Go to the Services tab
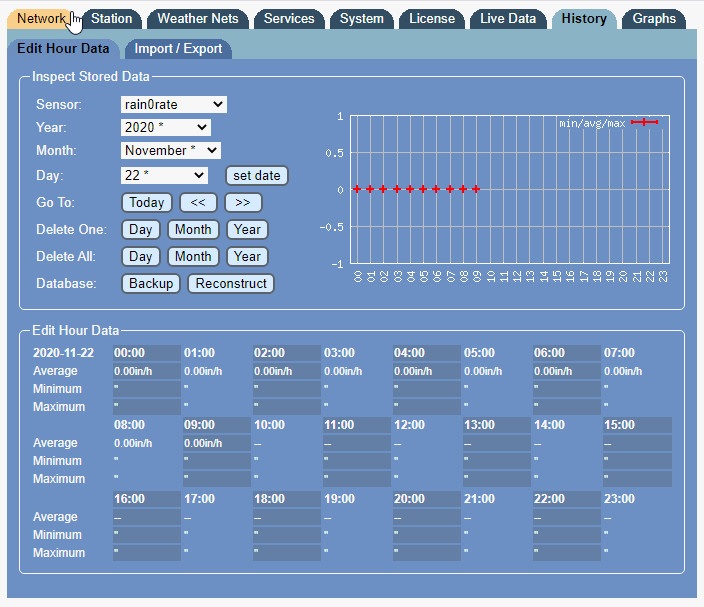 [x=289, y=19]
